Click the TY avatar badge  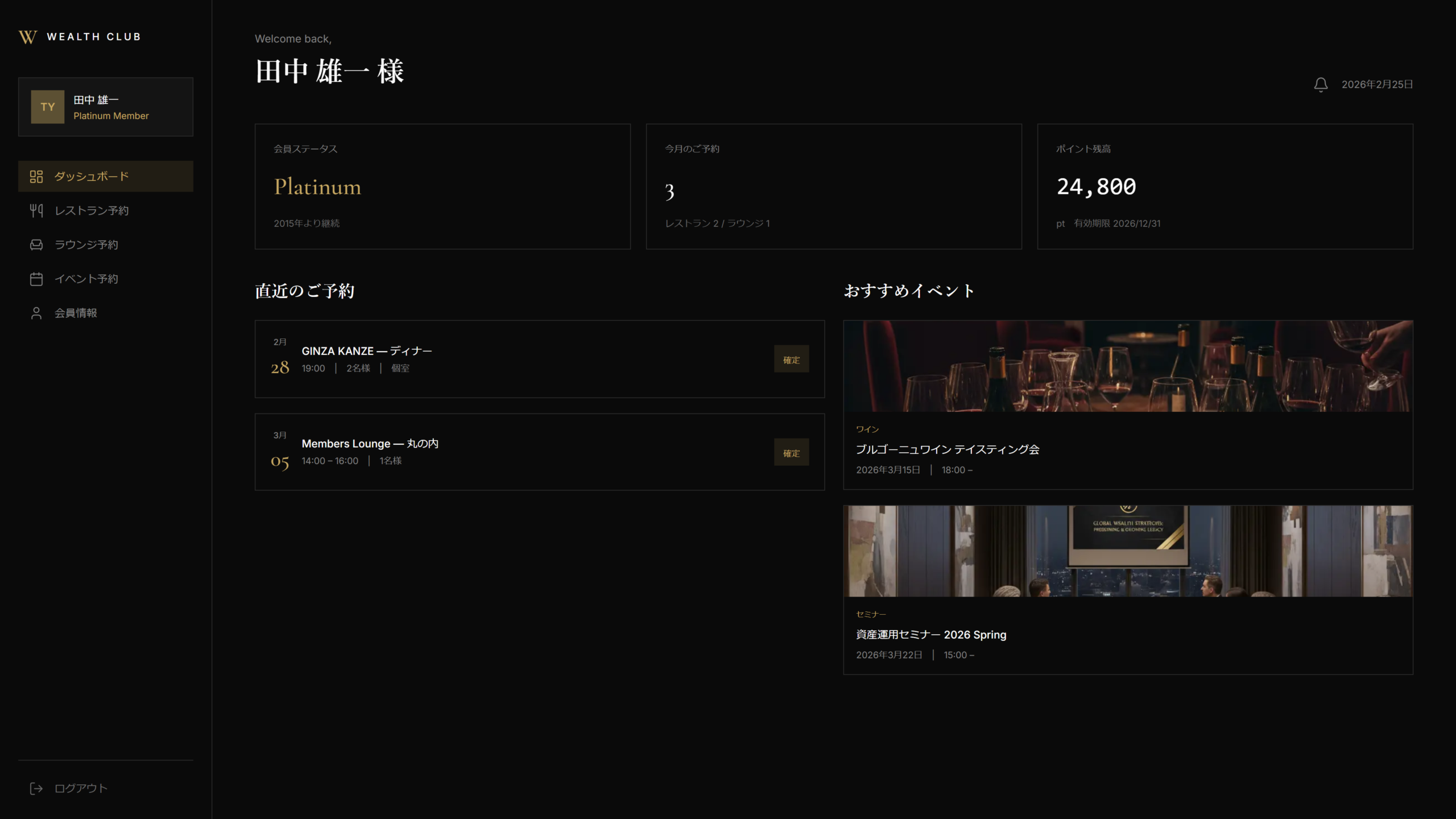pos(48,107)
